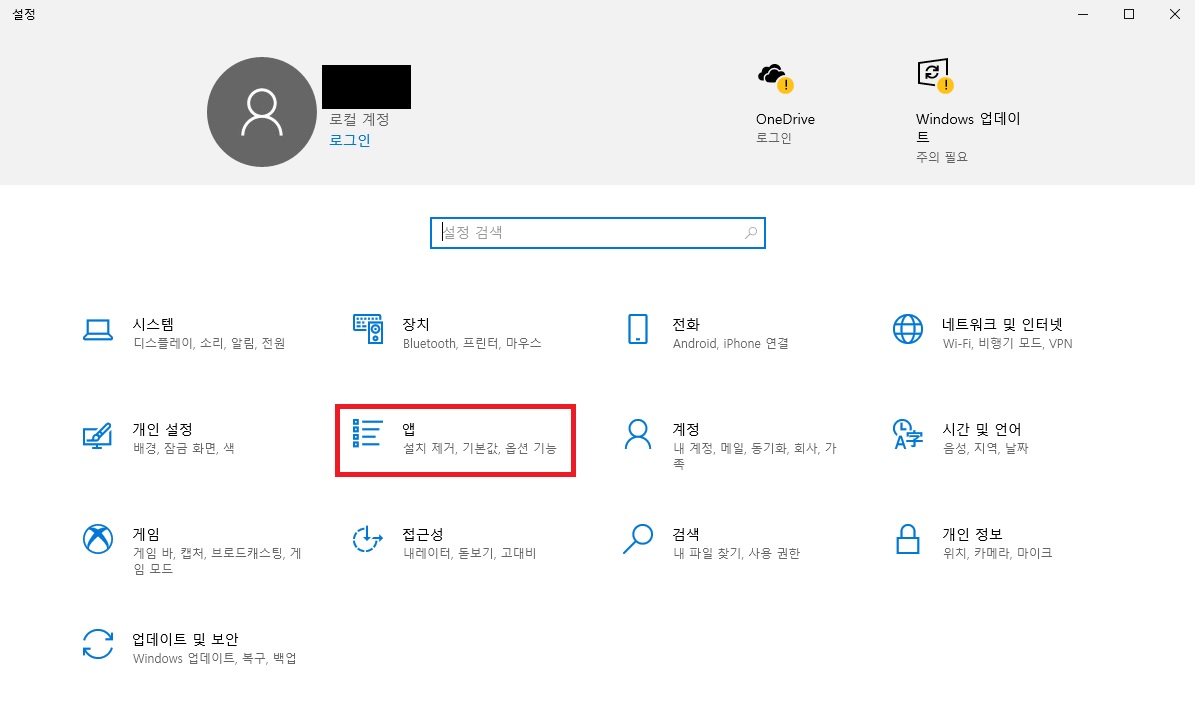This screenshot has width=1195, height=707.
Task: Click the 계정 title
Action: [x=686, y=430]
